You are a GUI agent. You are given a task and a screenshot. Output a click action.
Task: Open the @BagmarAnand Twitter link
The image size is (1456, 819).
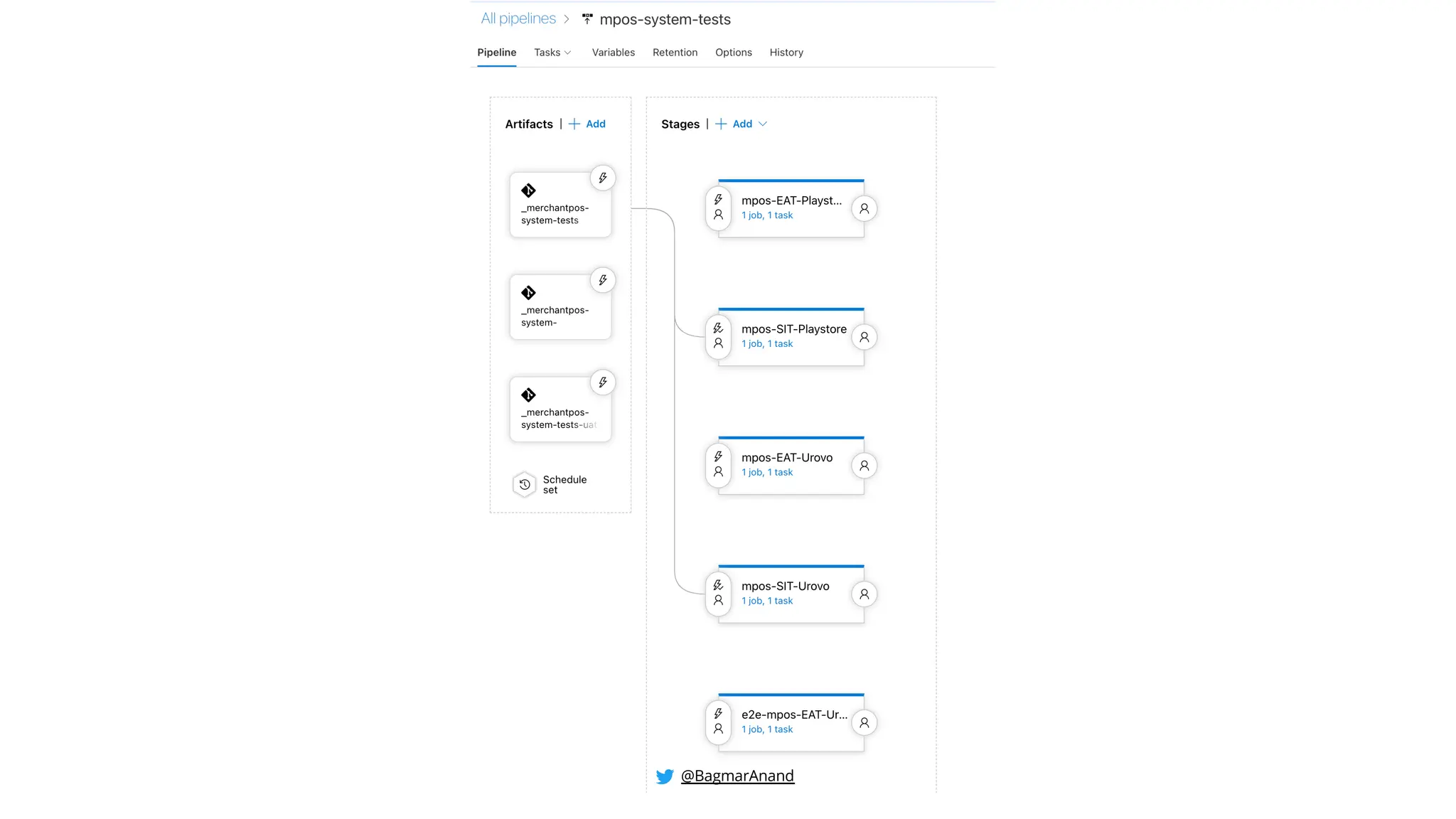[737, 776]
